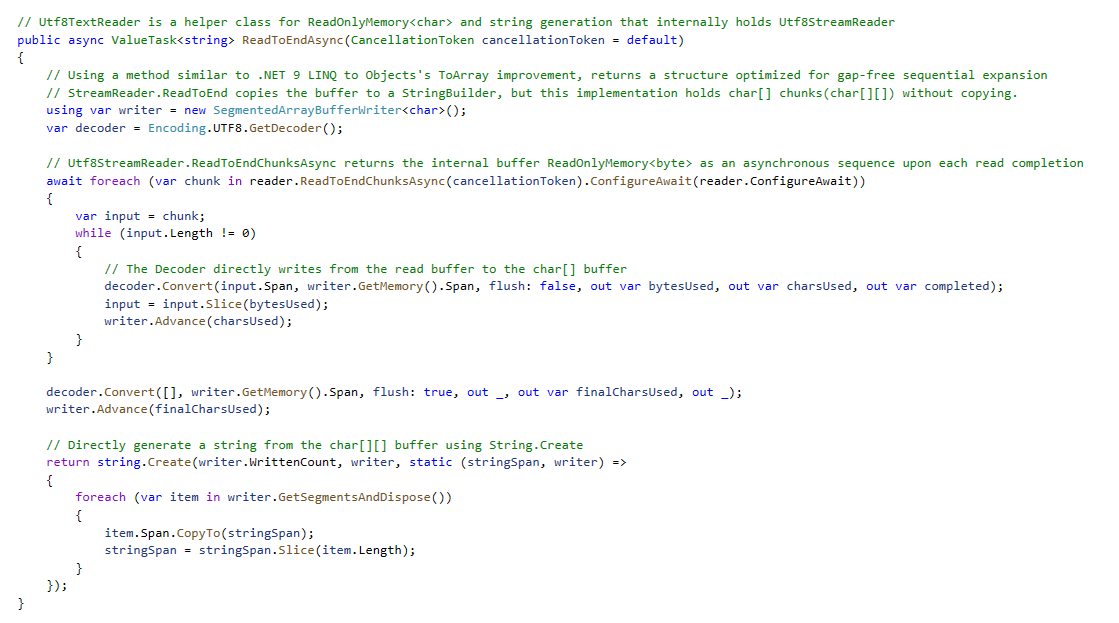Click 'flush: false' in the first Convert call
1119x623 pixels.
[532, 286]
